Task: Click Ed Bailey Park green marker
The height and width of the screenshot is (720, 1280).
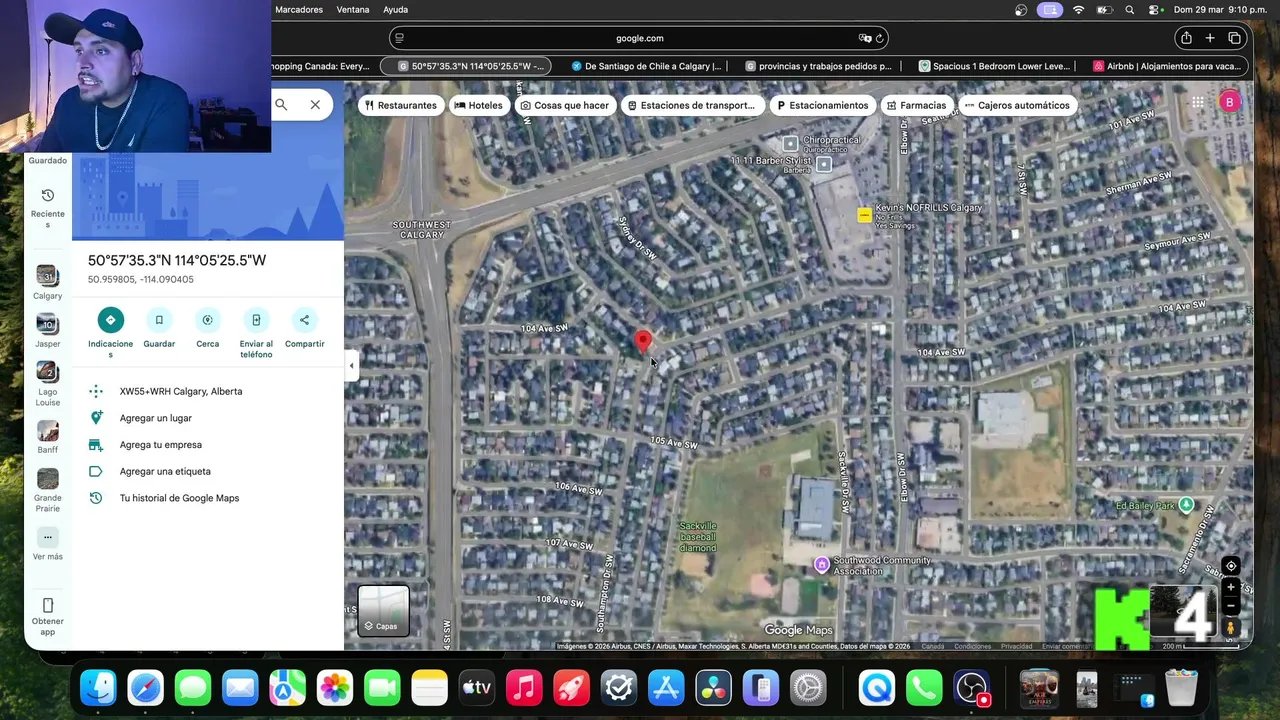Action: 1186,505
